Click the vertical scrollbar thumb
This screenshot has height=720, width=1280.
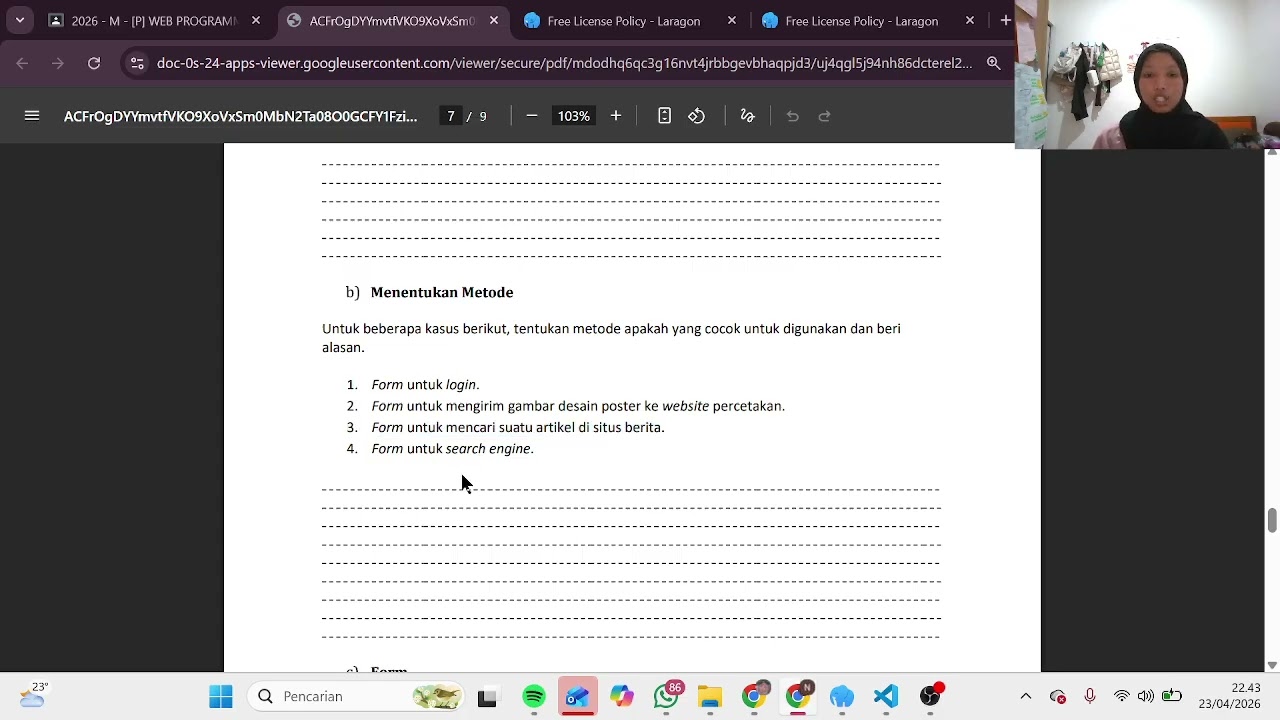1272,521
